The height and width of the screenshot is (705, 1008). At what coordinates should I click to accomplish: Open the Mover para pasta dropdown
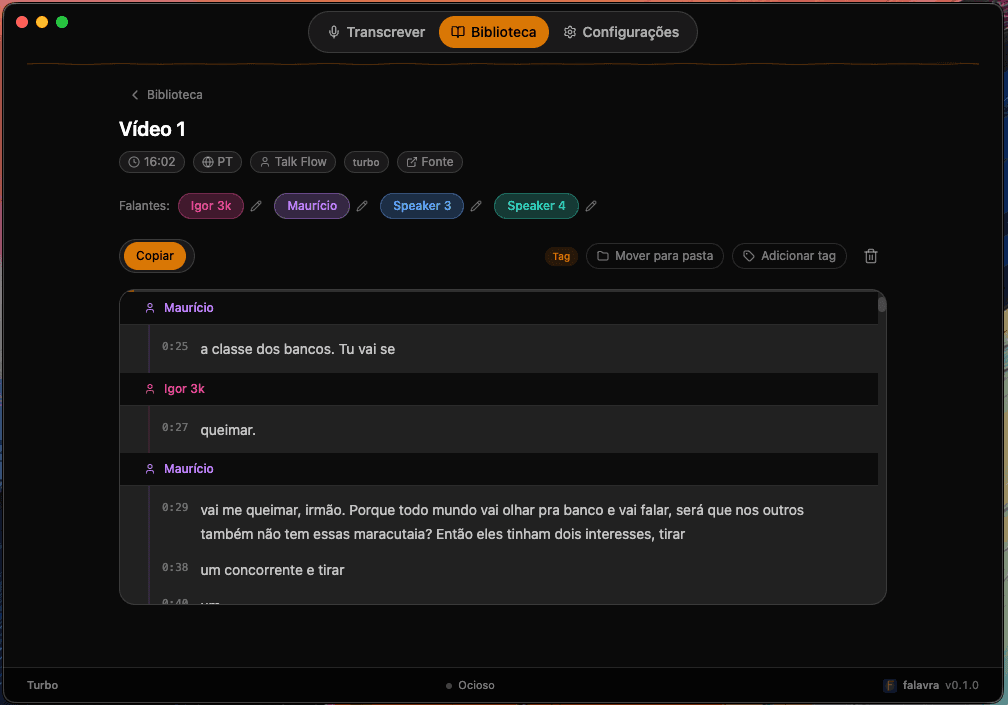[x=654, y=256]
